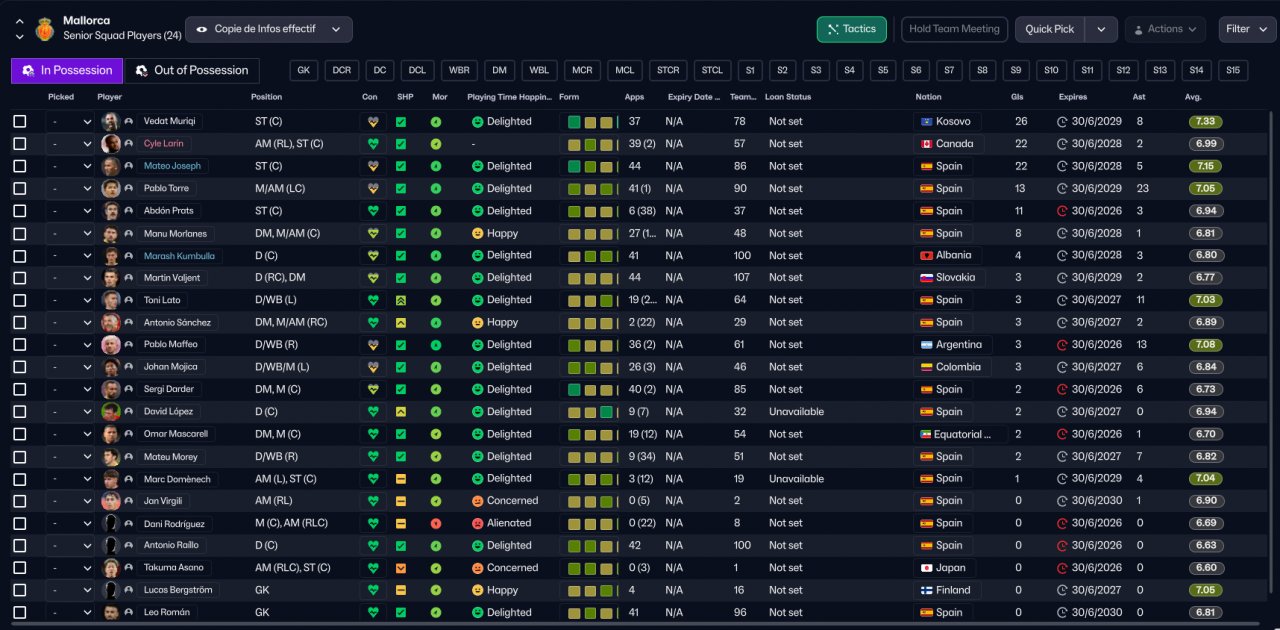Screen dimensions: 1280x630
Task: Click the Hold Team Meeting button
Action: 954,29
